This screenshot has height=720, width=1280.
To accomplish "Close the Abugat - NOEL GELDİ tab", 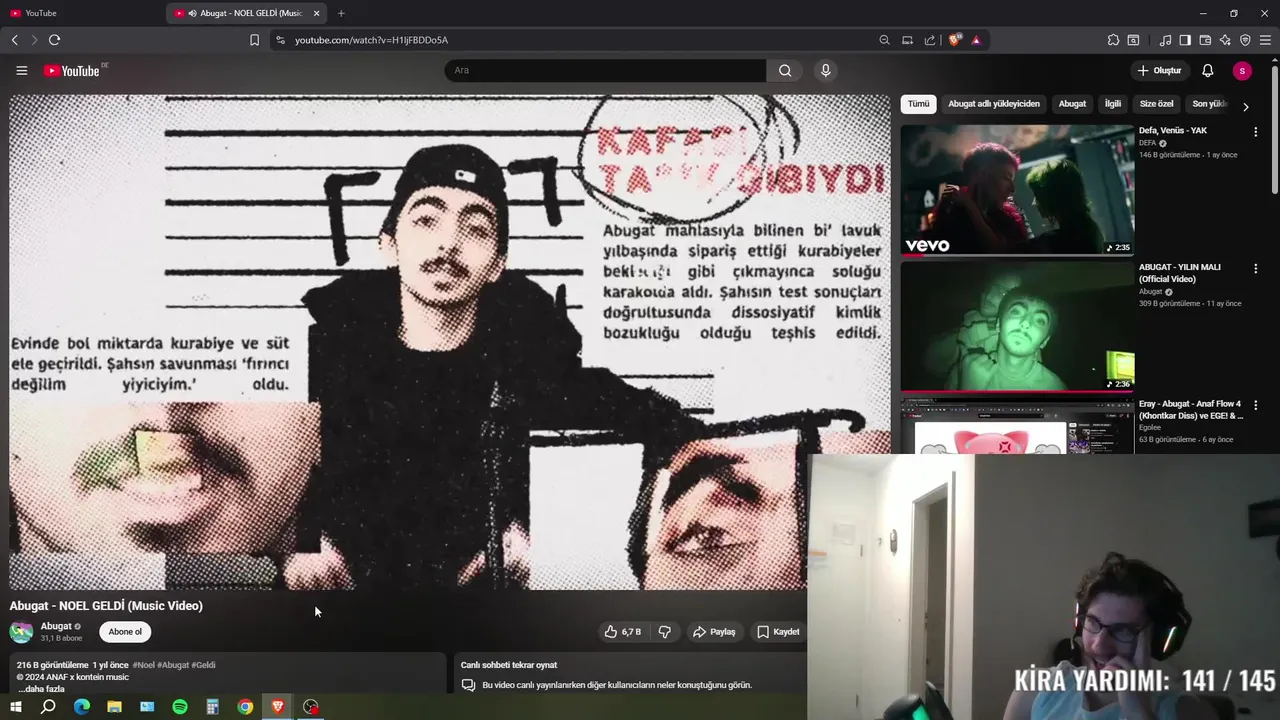I will [x=317, y=13].
